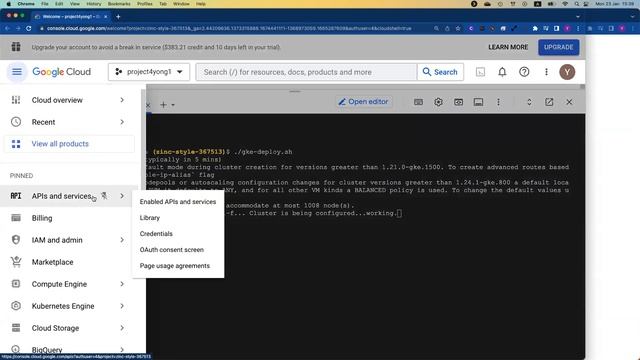Bookmark this page with the star icon
Viewport: 640px width, 360px height.
(x=458, y=29)
